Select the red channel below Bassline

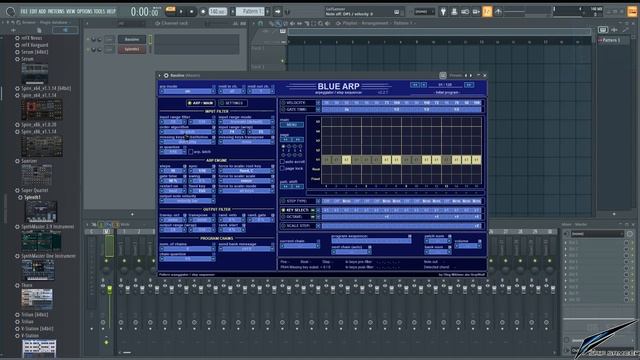132,49
